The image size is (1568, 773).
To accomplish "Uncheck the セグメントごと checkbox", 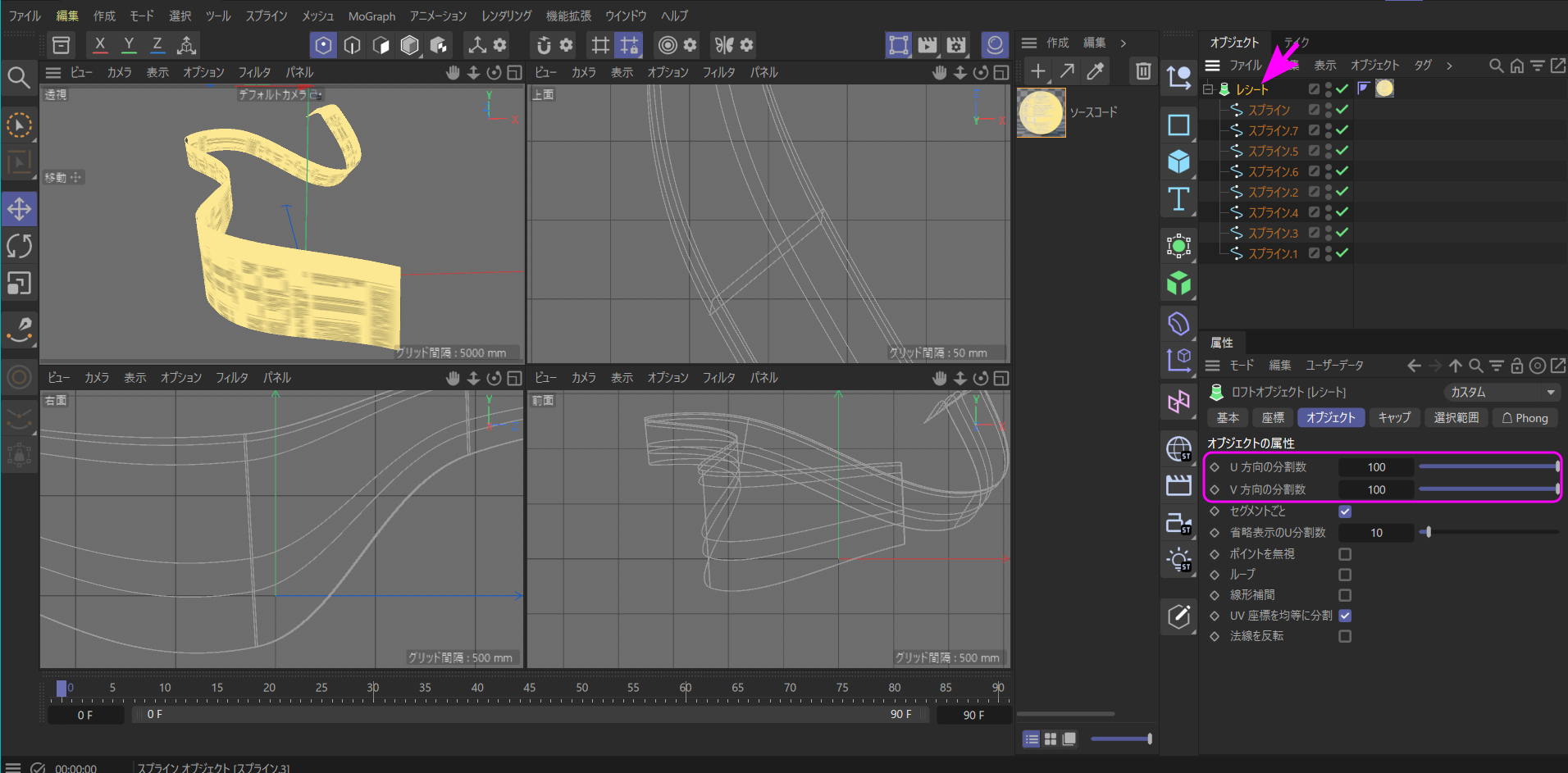I will point(1345,512).
